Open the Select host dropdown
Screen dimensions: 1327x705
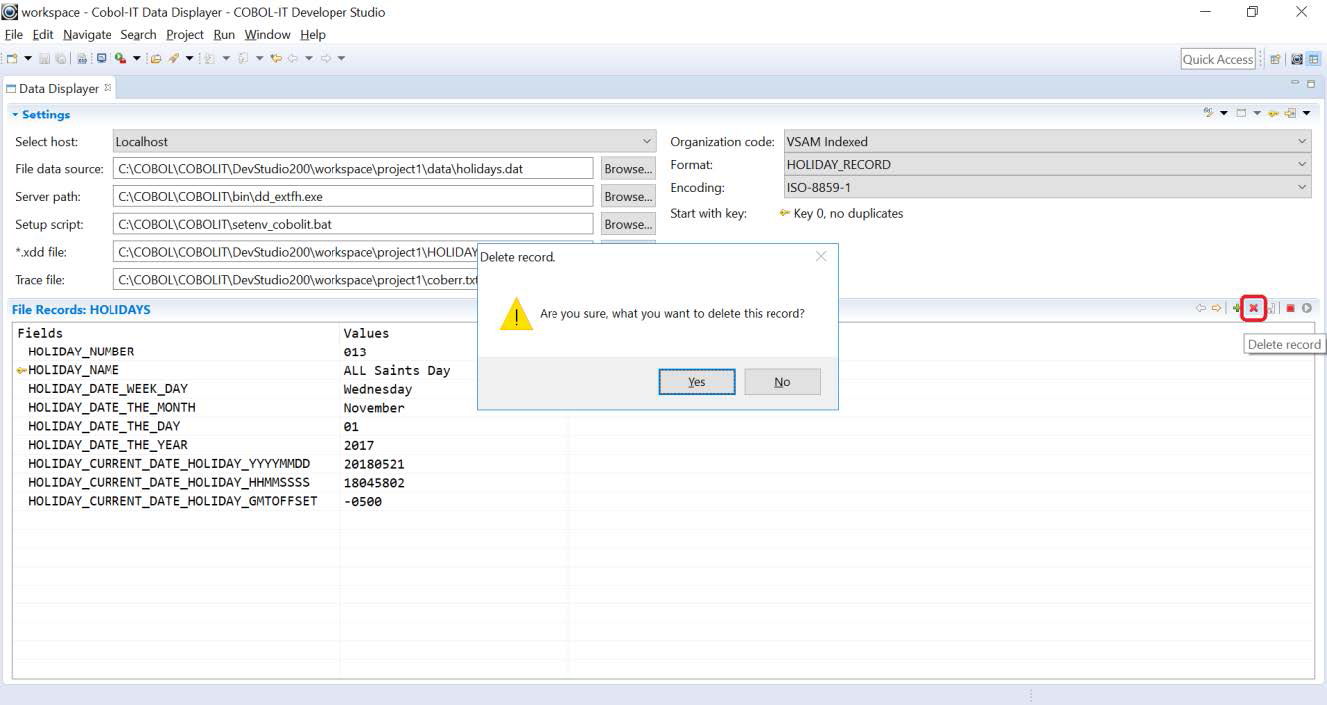click(646, 142)
